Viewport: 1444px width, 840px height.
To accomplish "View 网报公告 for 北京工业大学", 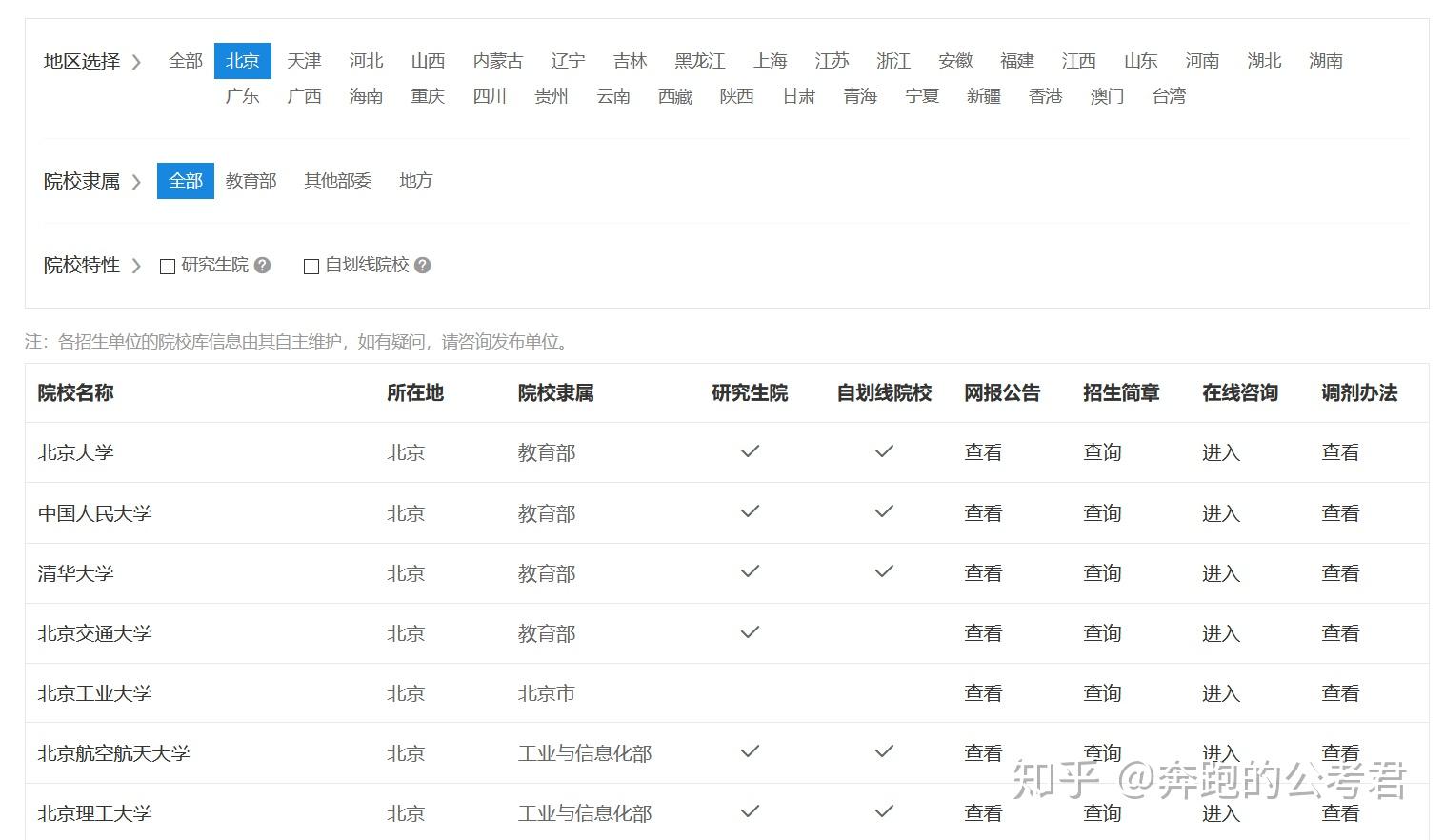I will click(983, 693).
